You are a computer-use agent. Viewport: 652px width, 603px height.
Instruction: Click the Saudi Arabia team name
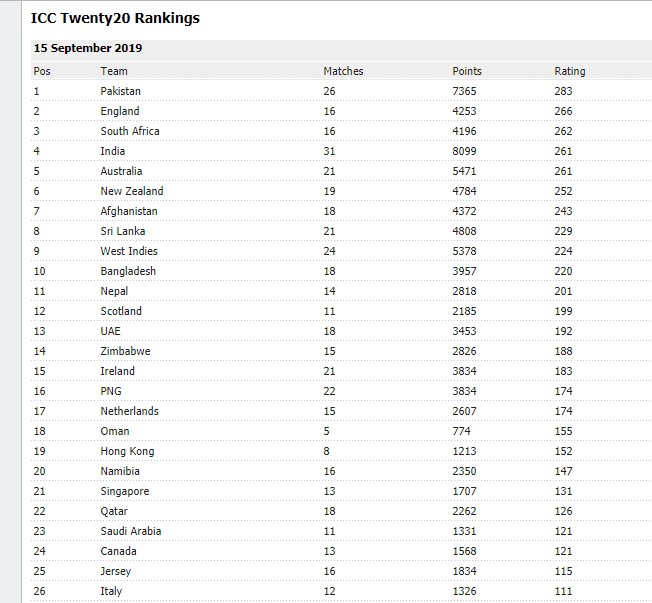[131, 531]
